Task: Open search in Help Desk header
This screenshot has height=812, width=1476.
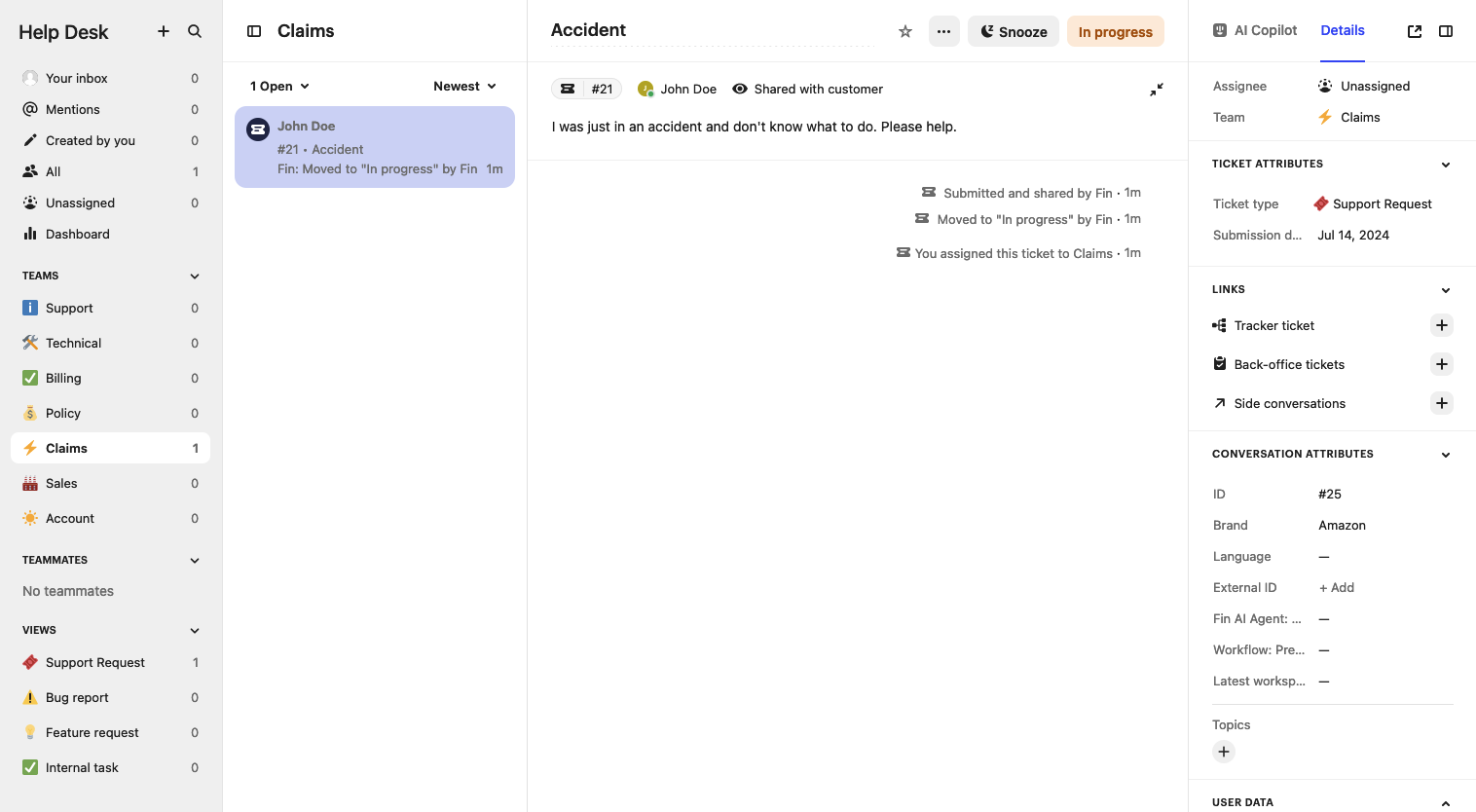Action: click(195, 31)
